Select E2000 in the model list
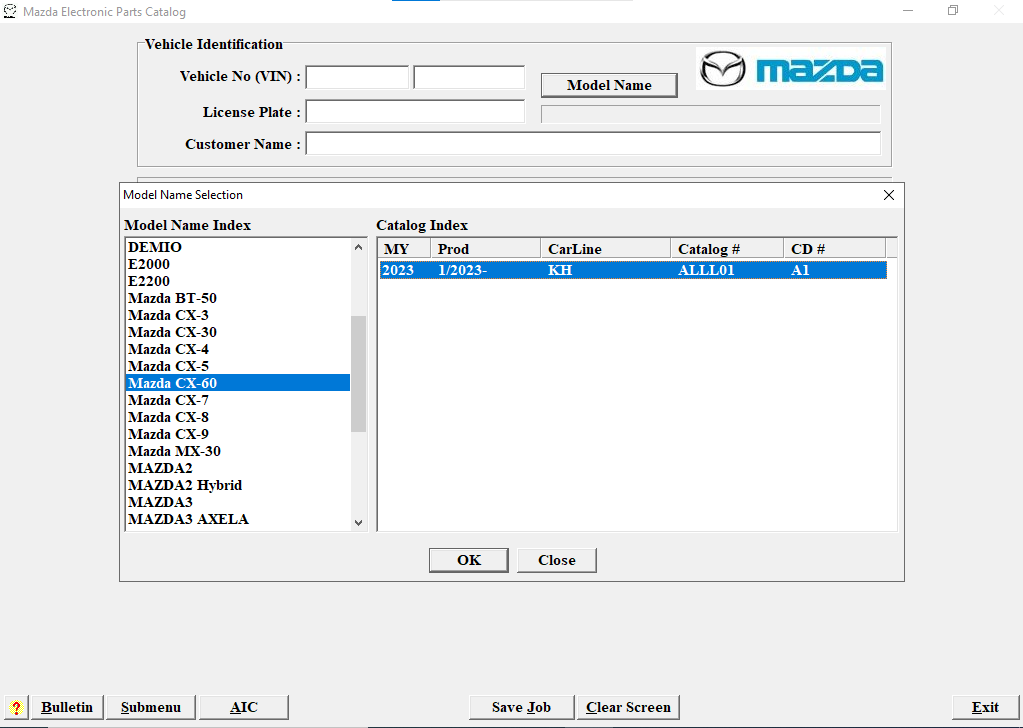Screen dimensions: 1023x728 (x=237, y=264)
